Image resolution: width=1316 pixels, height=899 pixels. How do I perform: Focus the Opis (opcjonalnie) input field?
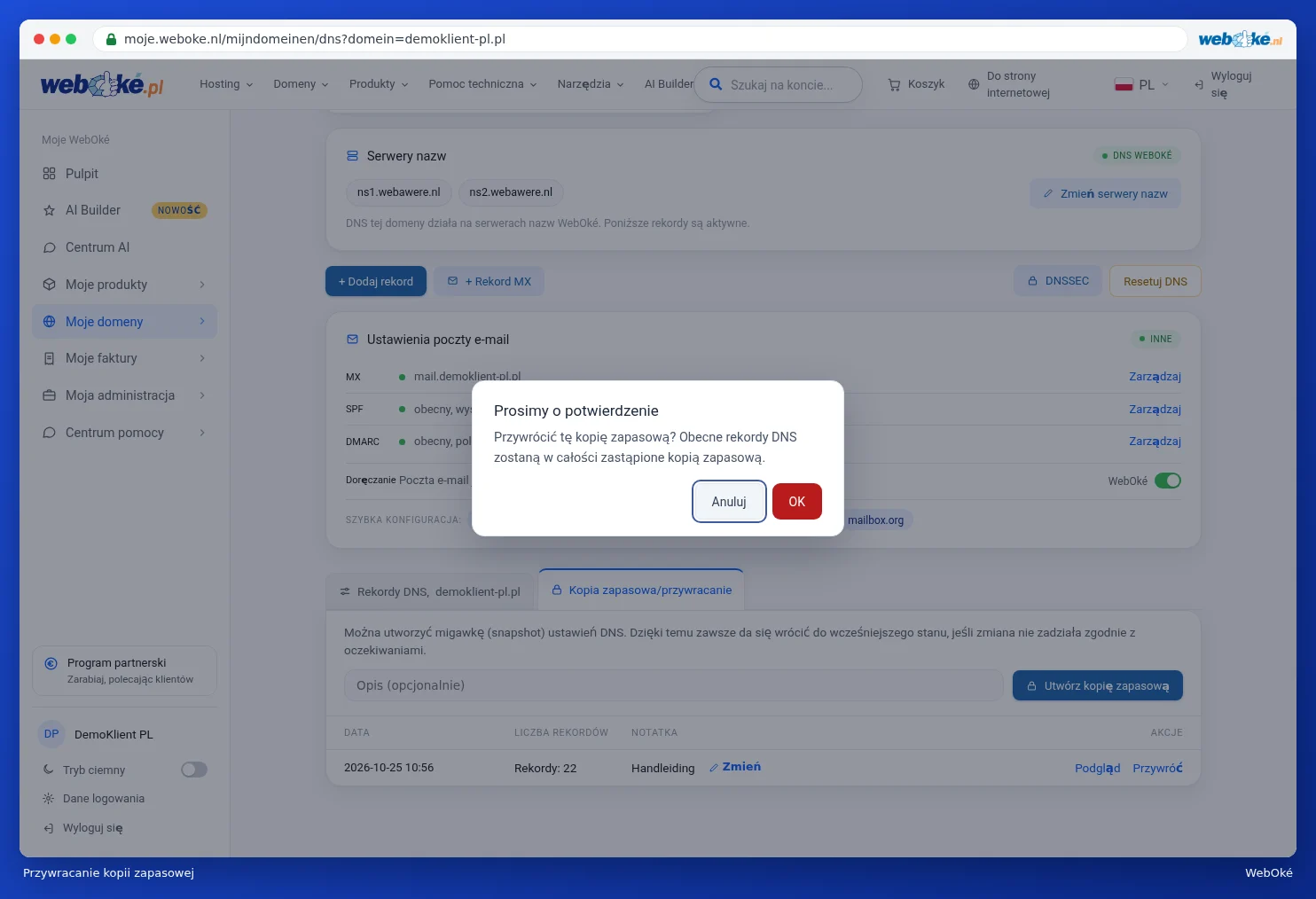(x=673, y=685)
